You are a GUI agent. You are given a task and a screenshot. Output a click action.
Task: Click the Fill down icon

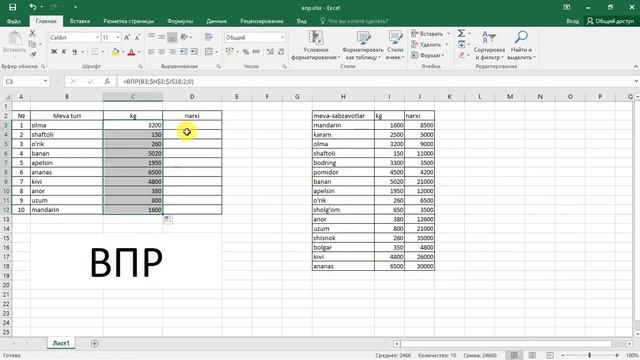click(x=461, y=44)
